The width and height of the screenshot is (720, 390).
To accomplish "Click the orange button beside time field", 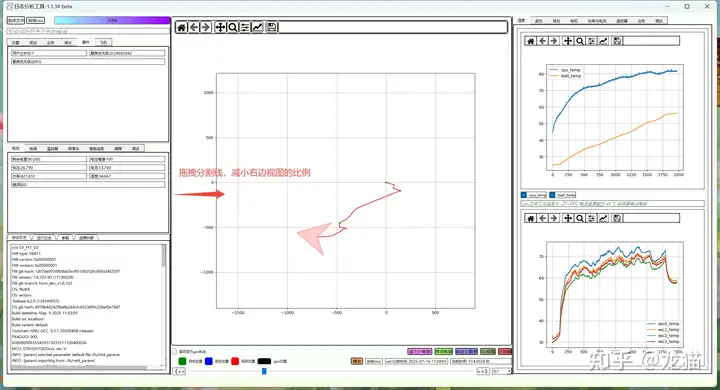I will 357,362.
